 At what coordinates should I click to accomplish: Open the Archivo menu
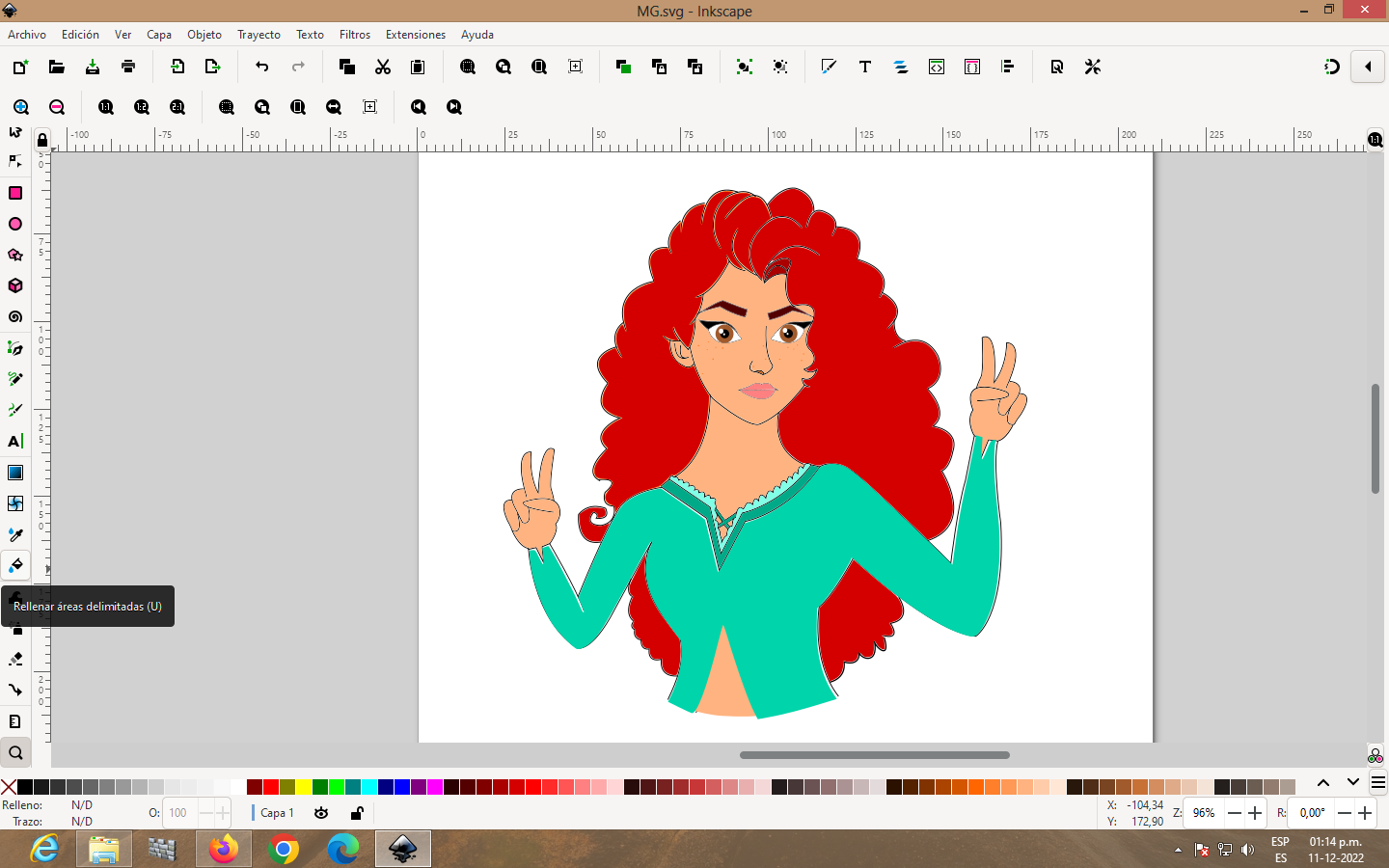point(27,34)
